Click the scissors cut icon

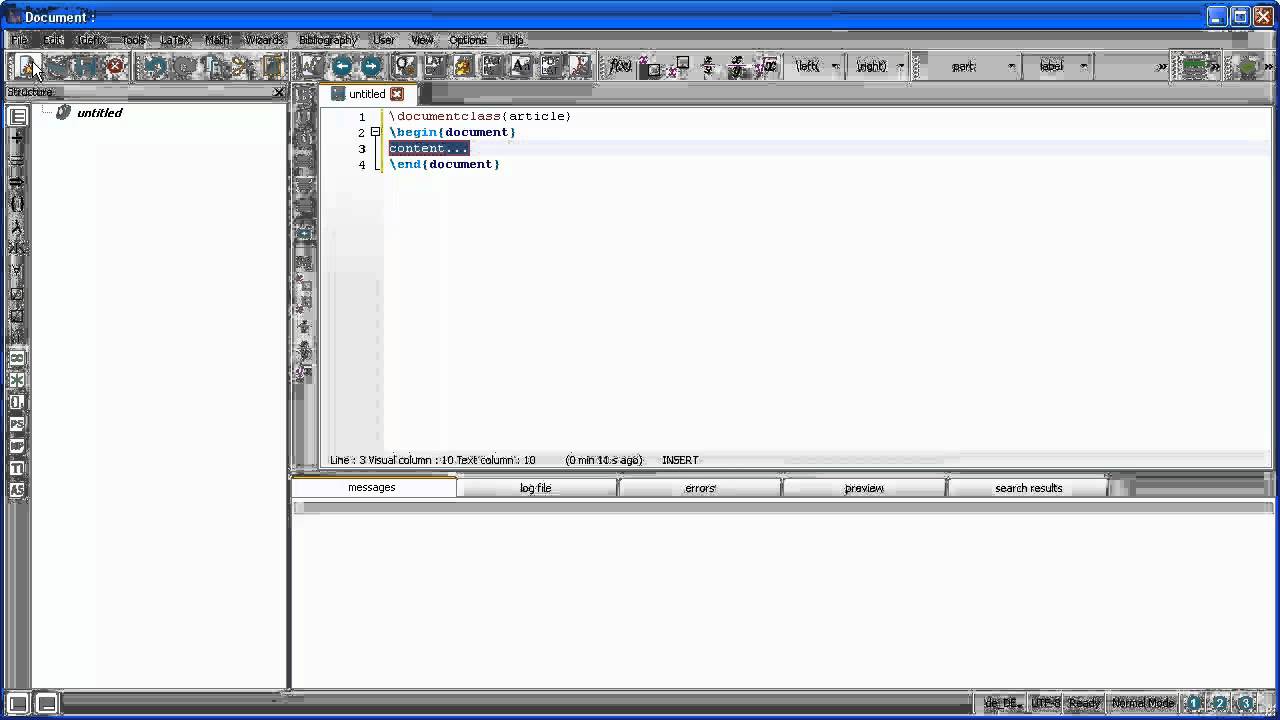pyautogui.click(x=242, y=66)
